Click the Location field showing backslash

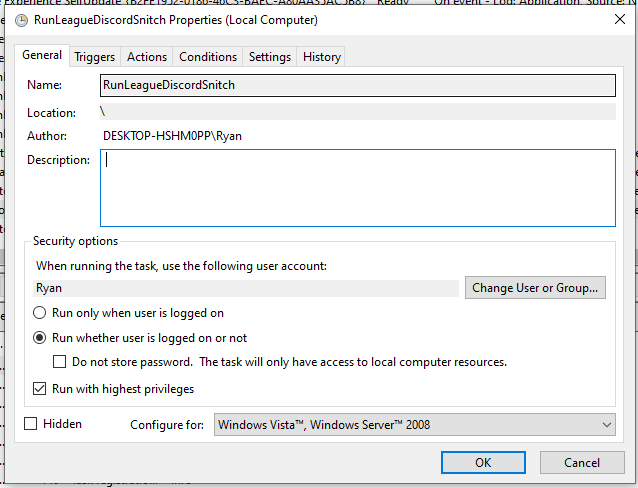click(x=358, y=112)
